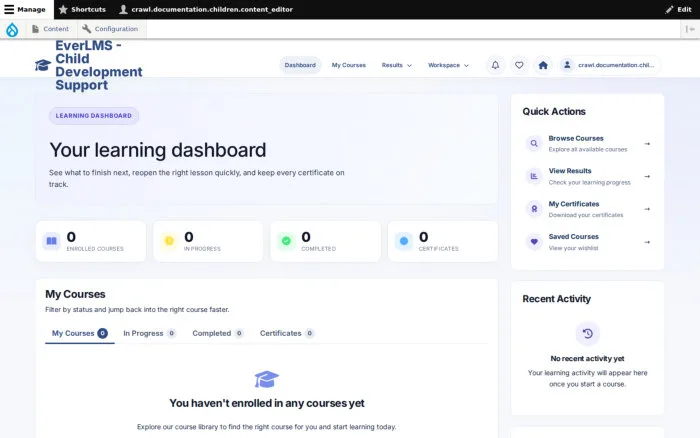
Task: Click the Enrolled Courses book icon
Action: coord(51,241)
